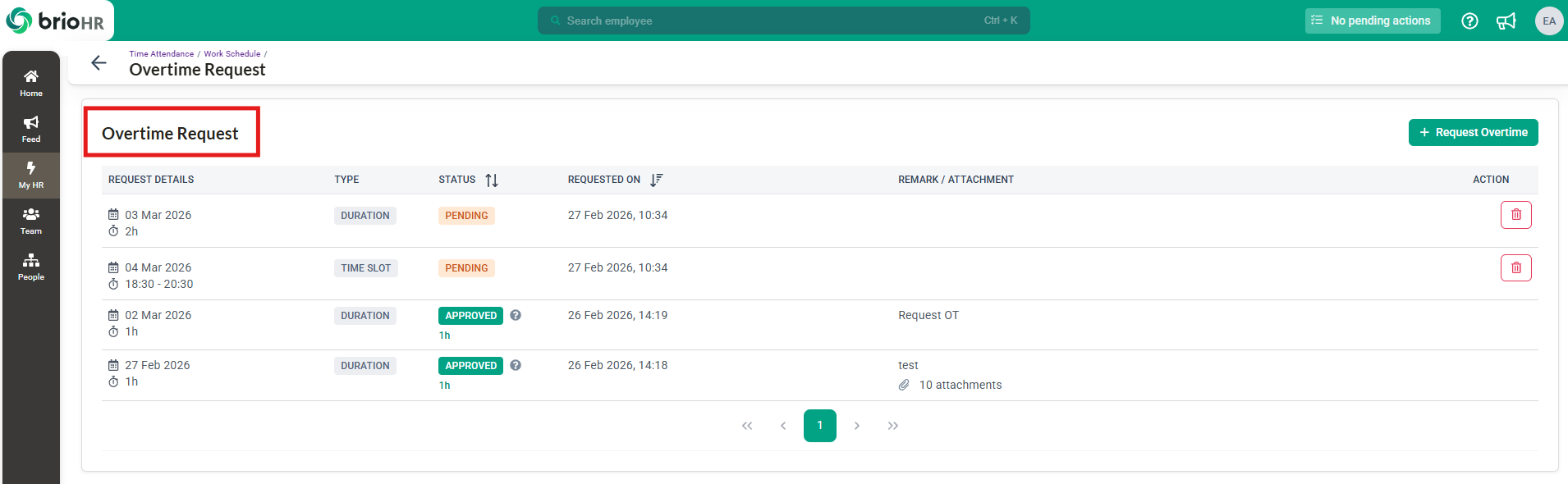
Task: Open the My HR sidebar section
Action: 31,175
